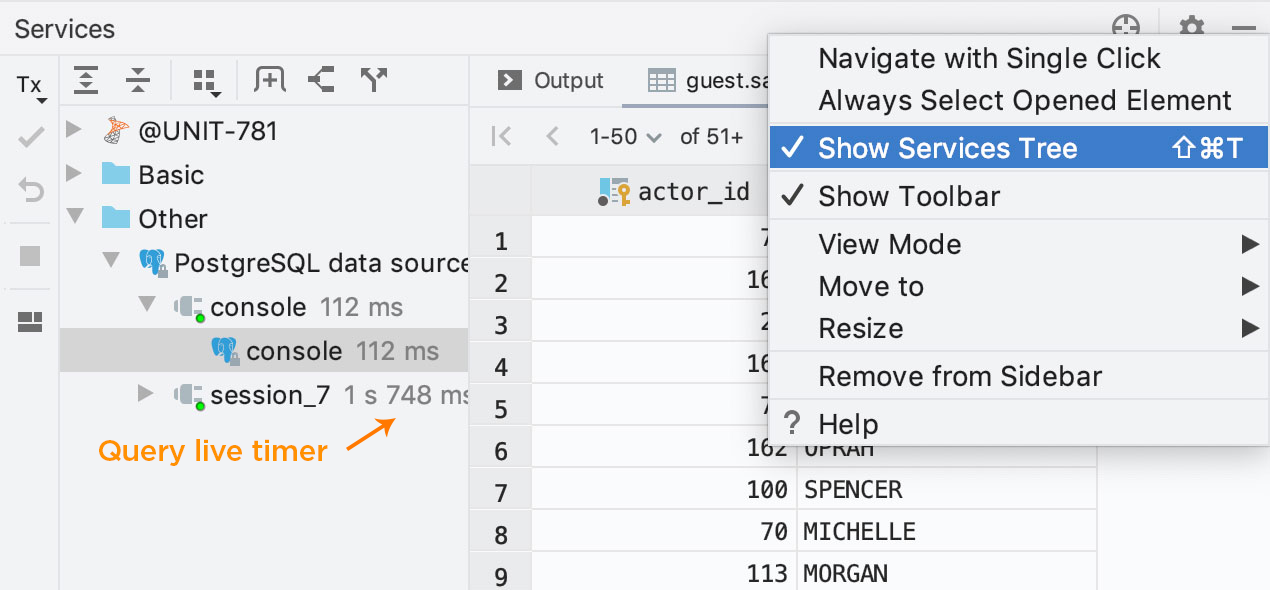The image size is (1270, 590).
Task: Open the 1-50 page size selector
Action: click(x=625, y=137)
